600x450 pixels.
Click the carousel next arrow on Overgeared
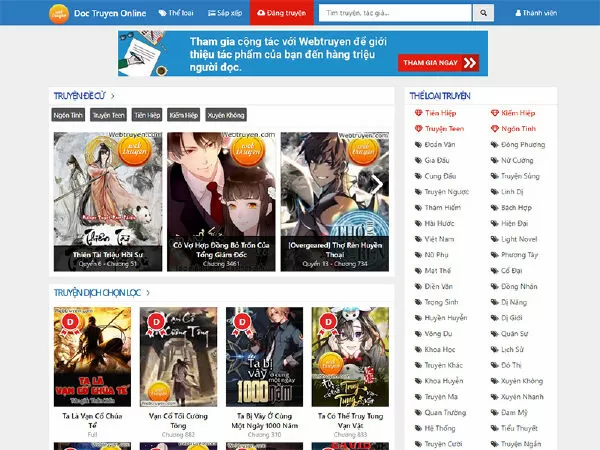point(377,184)
